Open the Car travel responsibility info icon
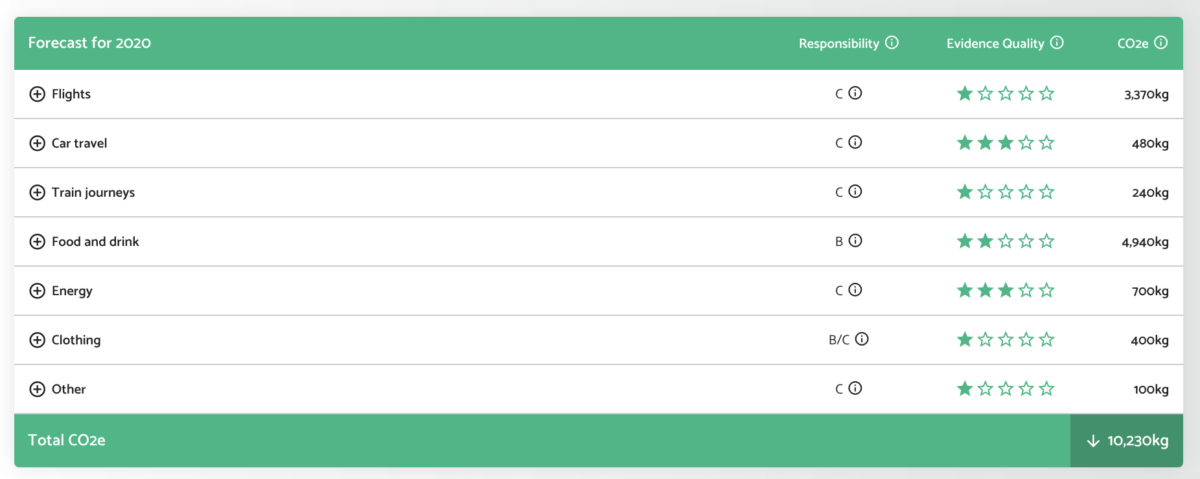Screen dimensions: 1200x479 pos(855,143)
